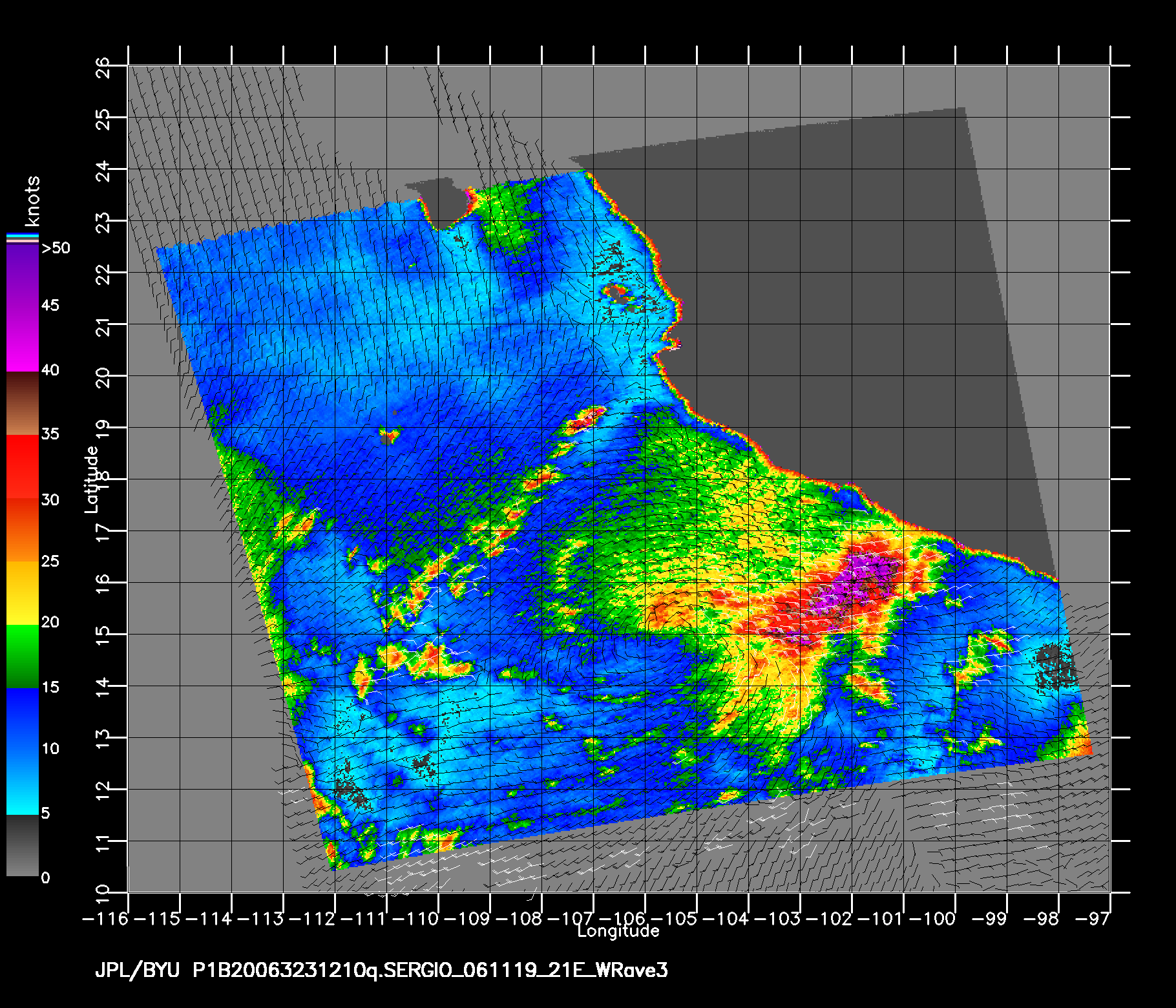Click the longitude tick label '-116'
Viewport: 1176px width, 1008px height.
[107, 919]
